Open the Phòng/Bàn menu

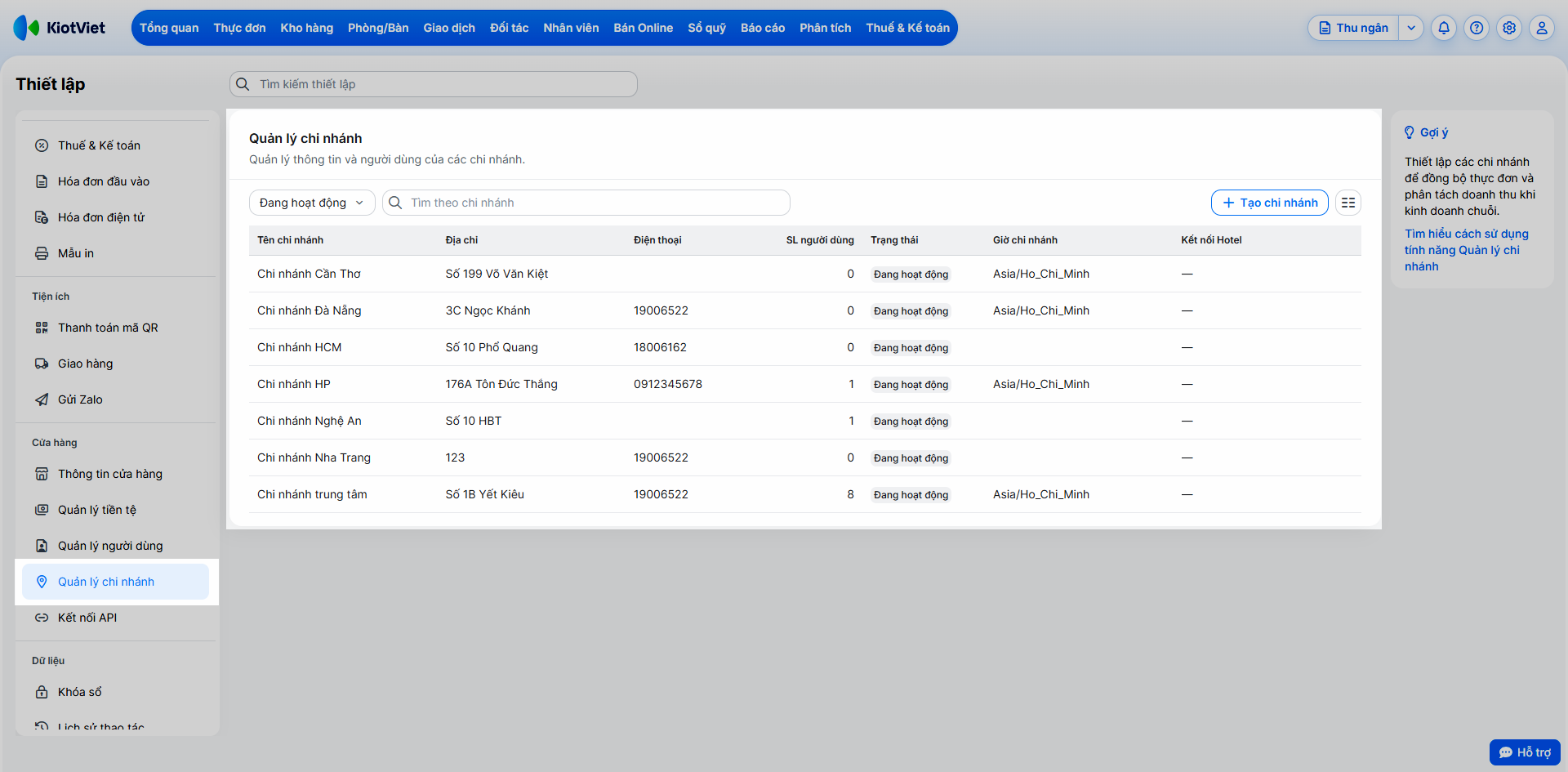[x=378, y=28]
